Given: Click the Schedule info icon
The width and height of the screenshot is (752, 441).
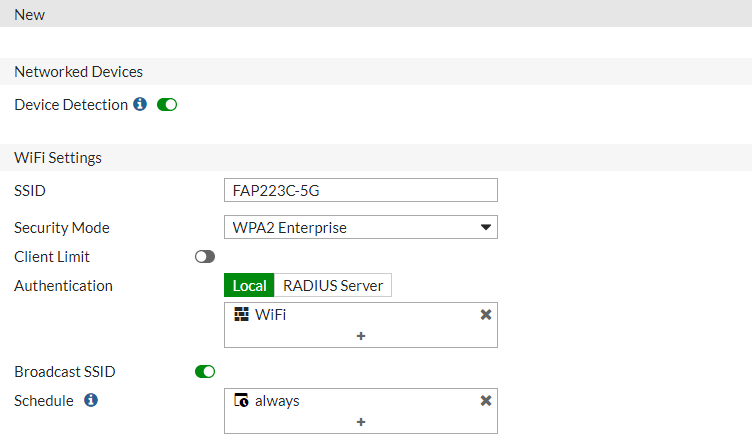Looking at the screenshot, I should pos(91,400).
